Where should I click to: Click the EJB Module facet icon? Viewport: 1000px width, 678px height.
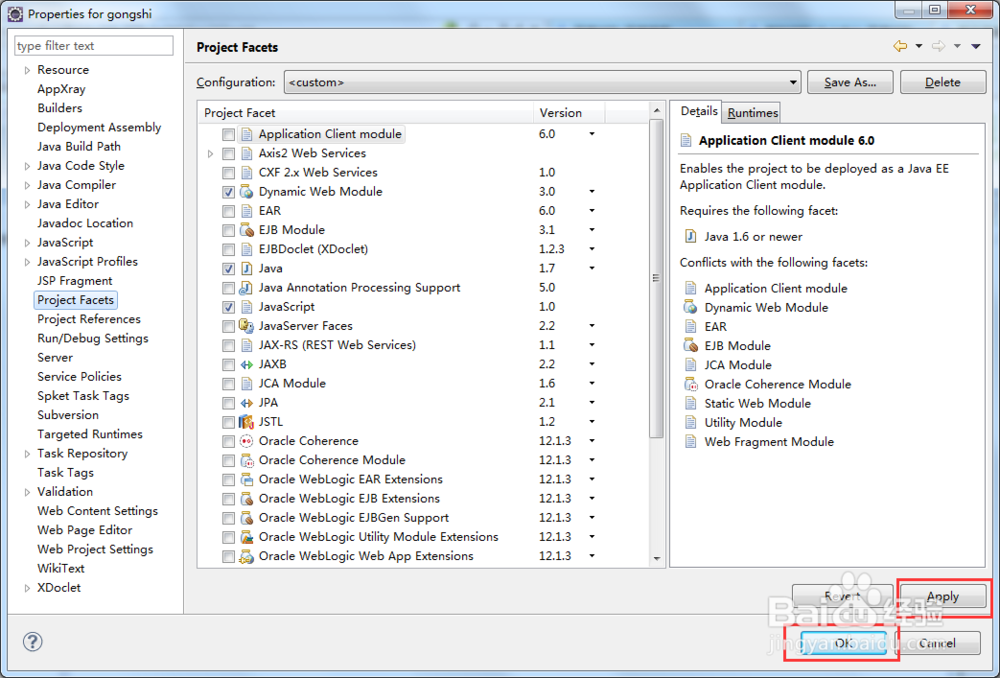point(246,230)
